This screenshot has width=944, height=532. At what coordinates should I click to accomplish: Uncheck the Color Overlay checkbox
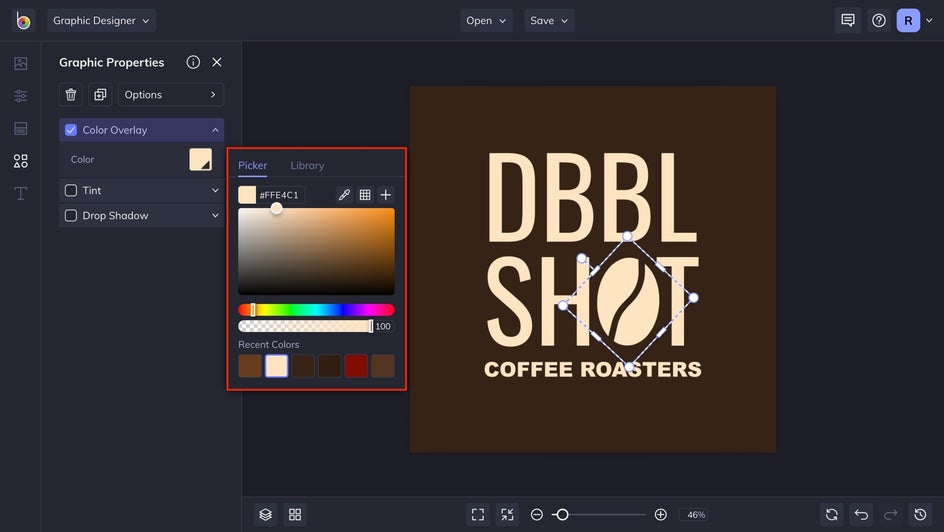(x=71, y=130)
